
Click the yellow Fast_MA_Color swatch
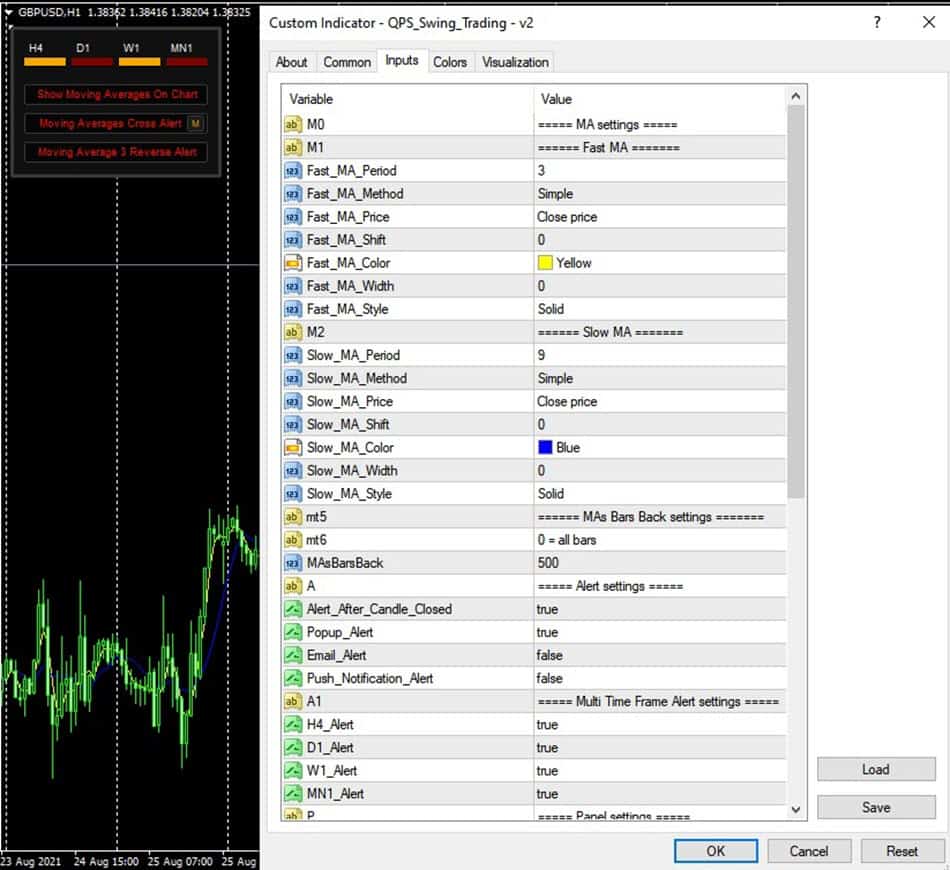pyautogui.click(x=545, y=263)
